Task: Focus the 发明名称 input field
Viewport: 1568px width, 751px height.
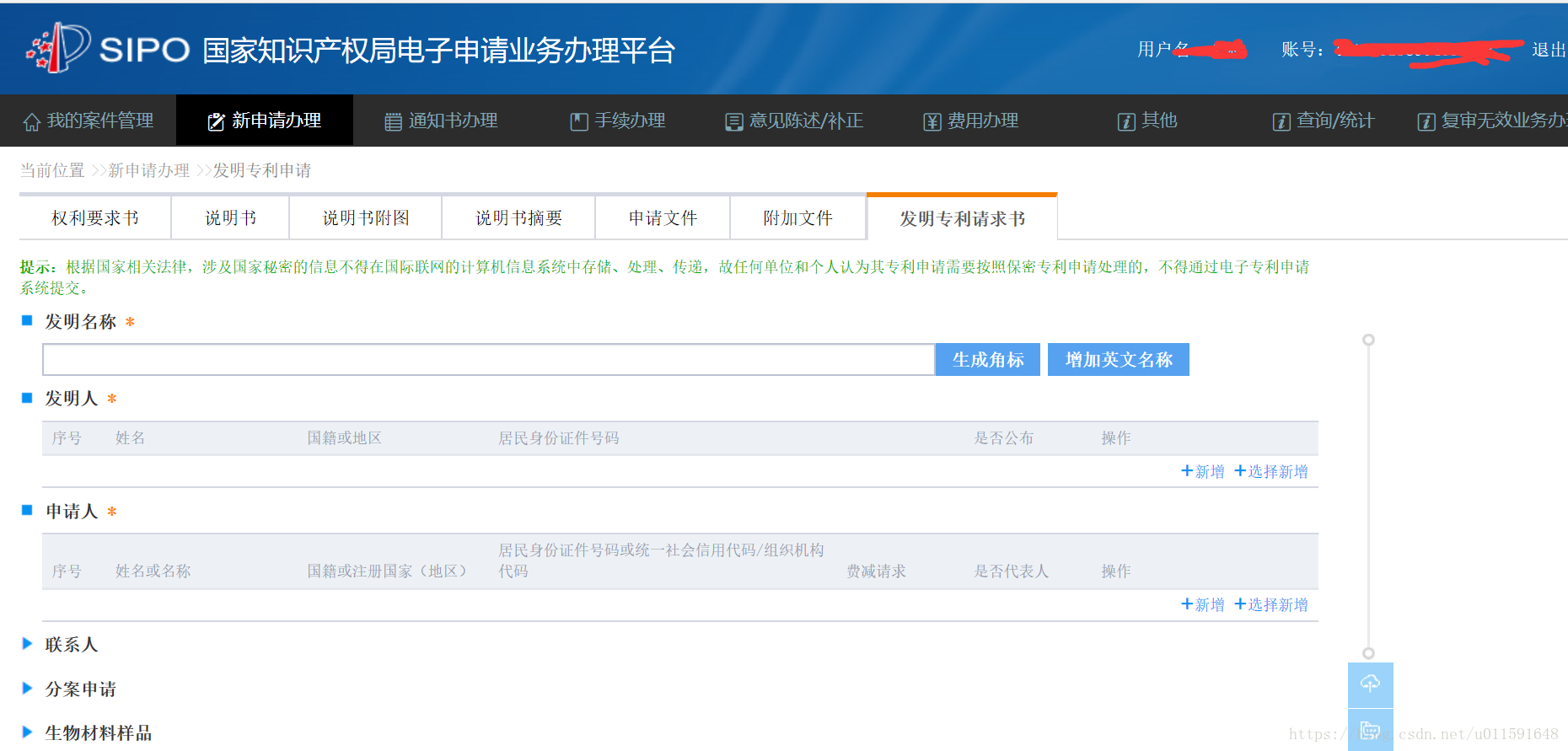Action: click(489, 360)
